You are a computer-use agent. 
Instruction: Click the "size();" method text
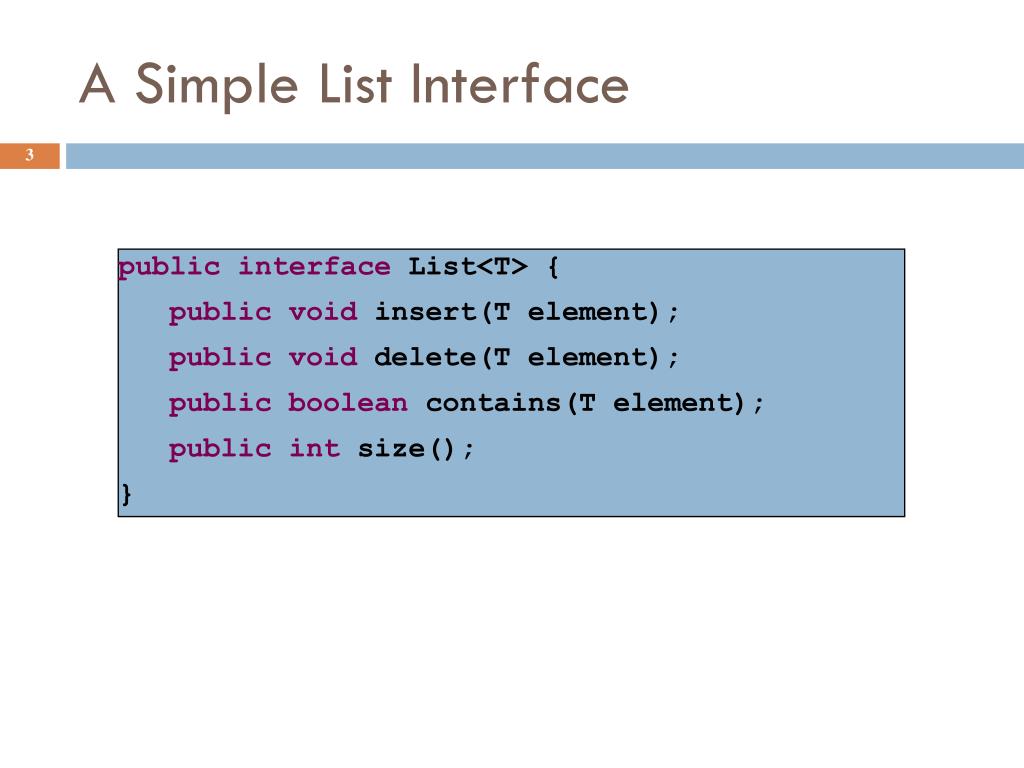point(416,448)
